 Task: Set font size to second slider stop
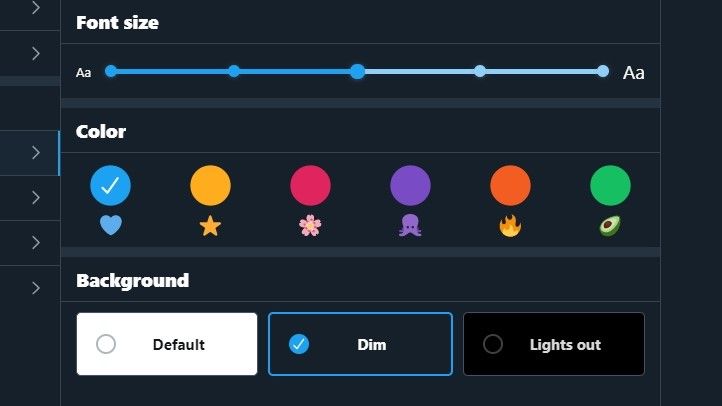pos(234,71)
